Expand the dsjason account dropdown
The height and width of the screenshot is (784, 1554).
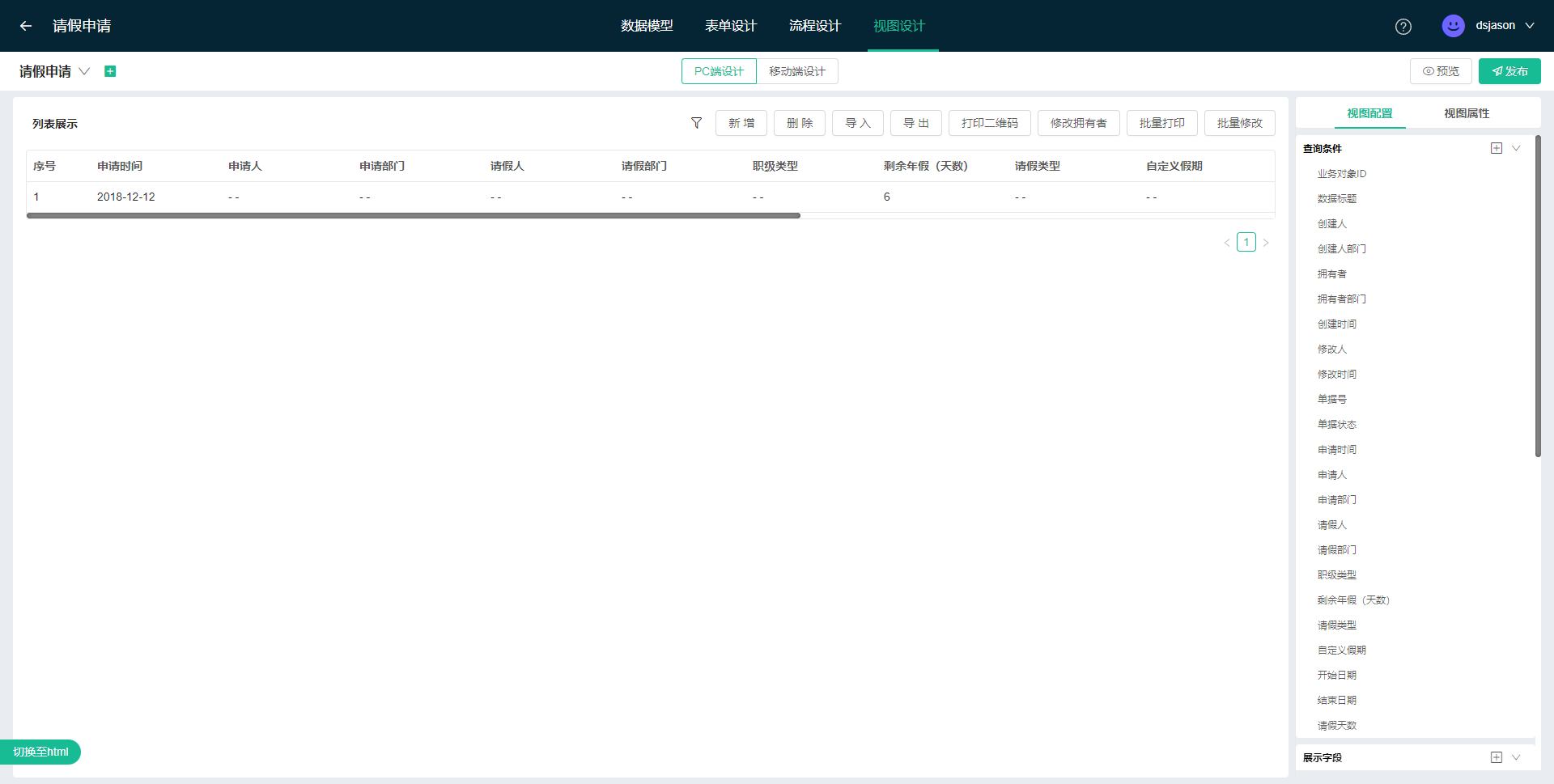(1530, 26)
